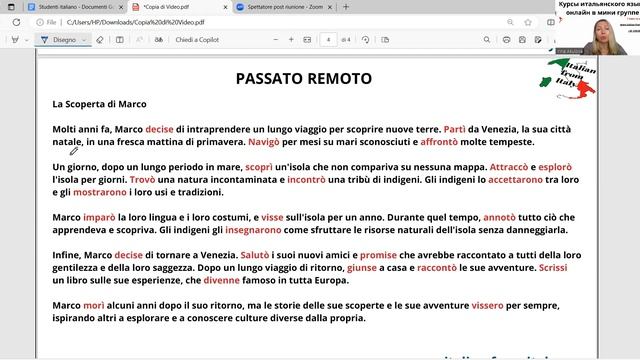
Task: Open the split screen icon
Action: tap(550, 22)
